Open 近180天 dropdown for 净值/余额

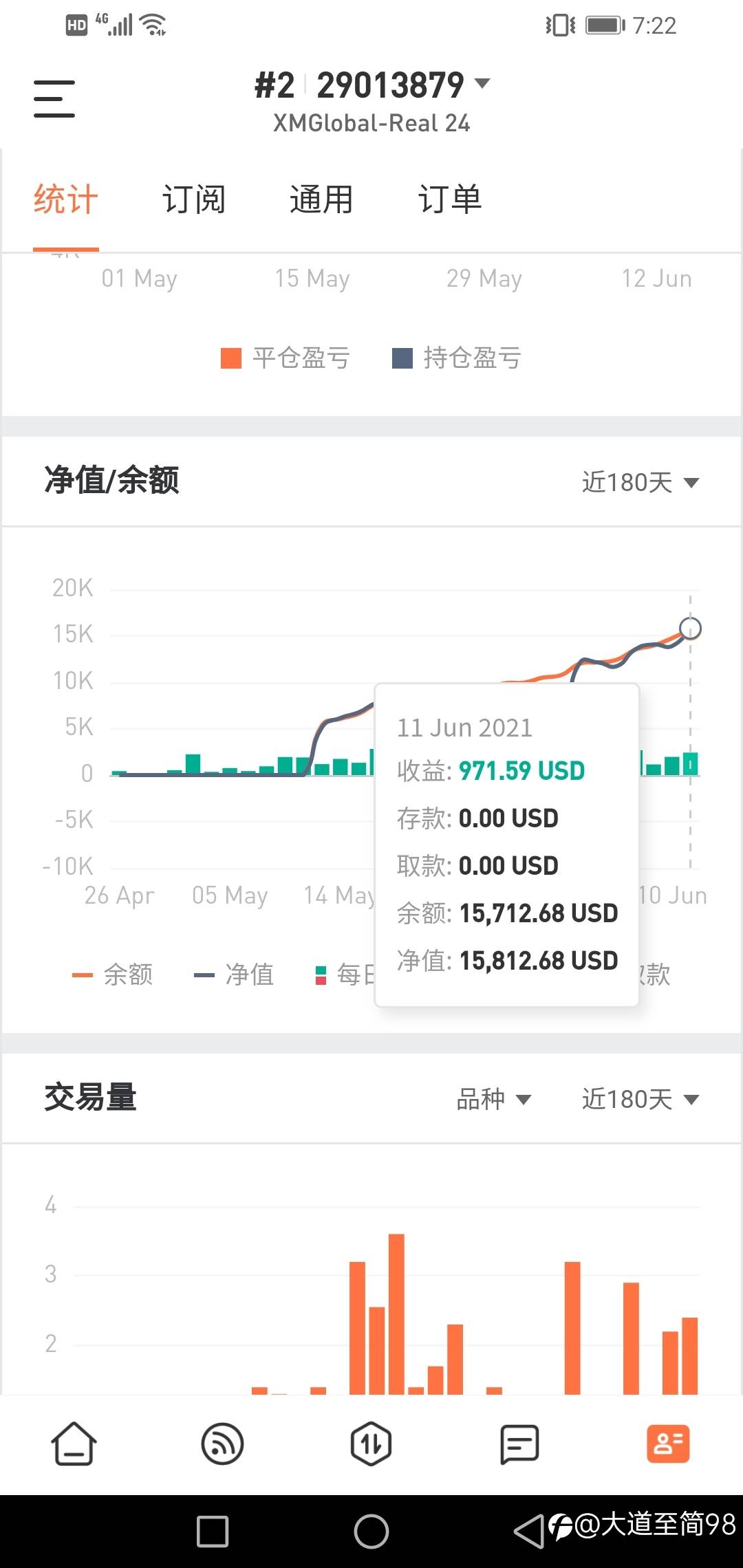click(640, 482)
